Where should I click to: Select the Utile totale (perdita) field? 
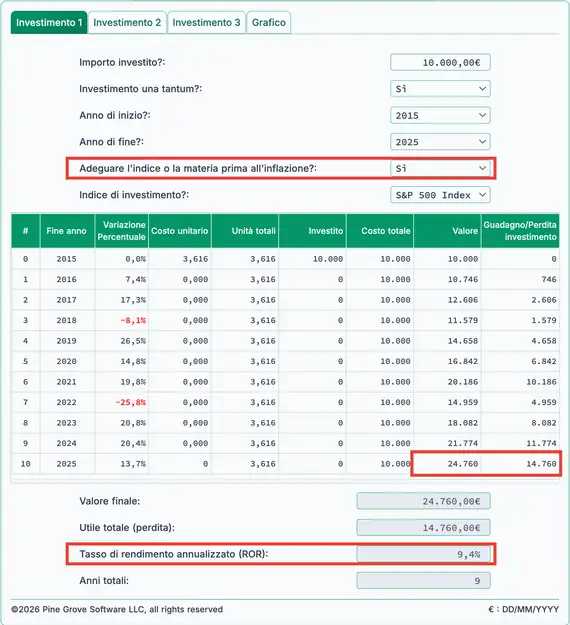tap(423, 528)
